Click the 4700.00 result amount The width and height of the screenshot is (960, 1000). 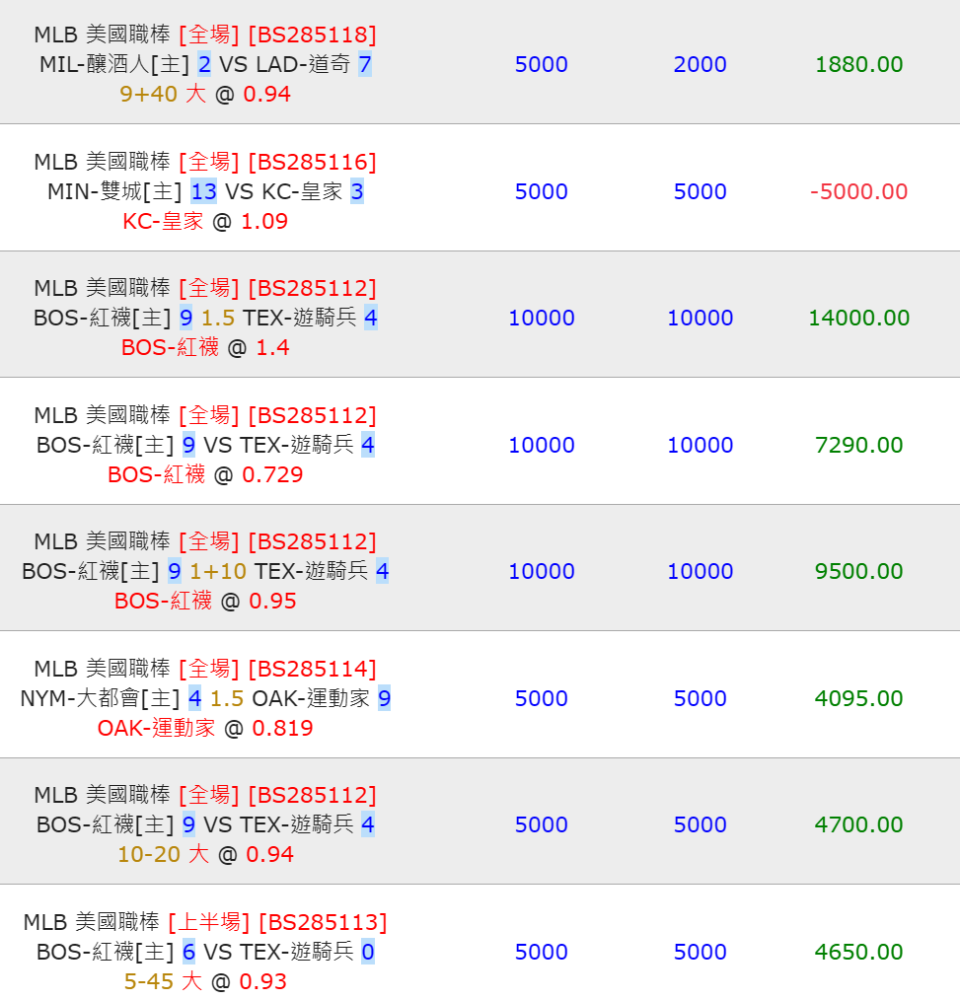coord(859,825)
